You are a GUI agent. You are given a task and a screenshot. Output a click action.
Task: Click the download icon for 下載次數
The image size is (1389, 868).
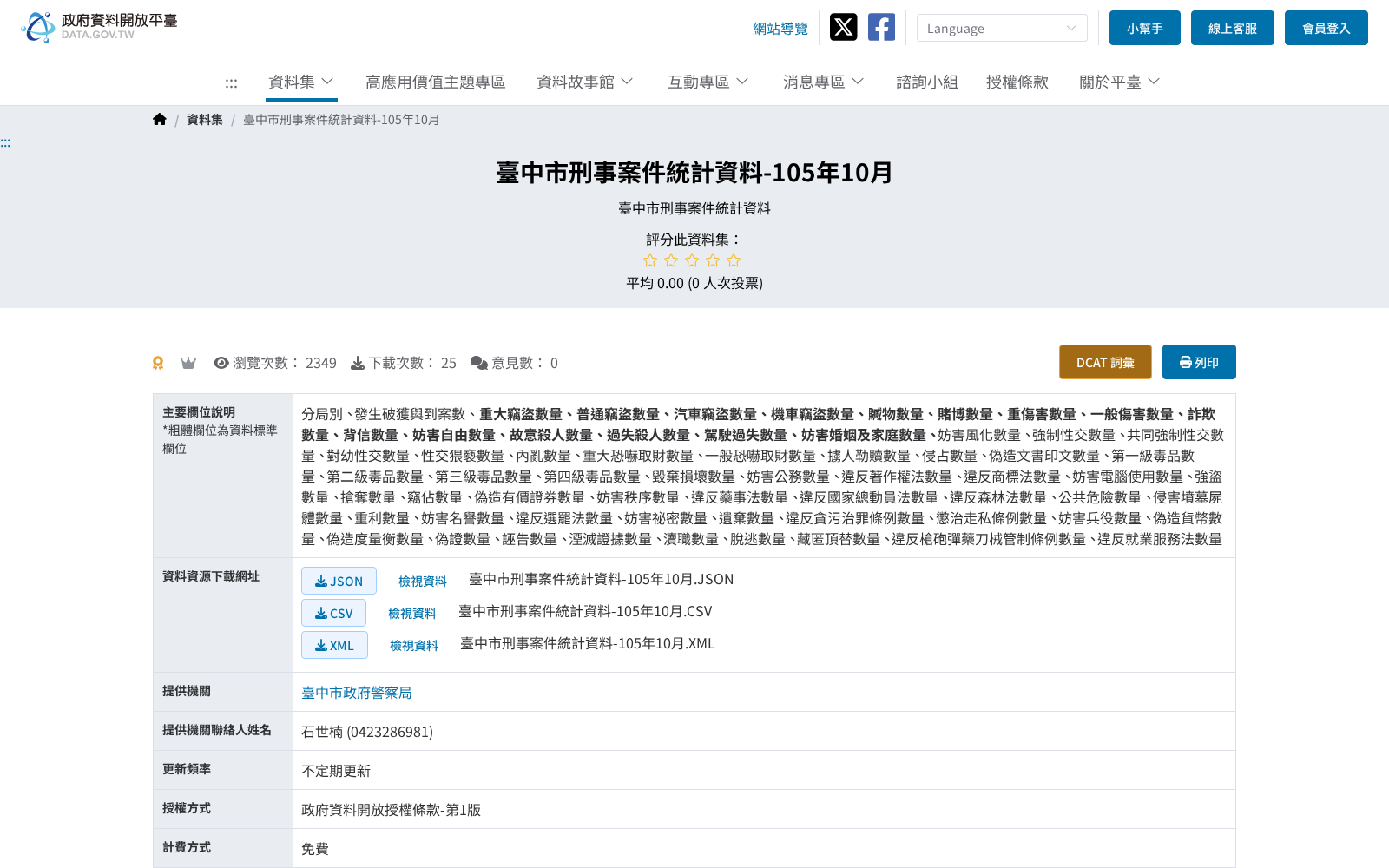click(x=358, y=363)
